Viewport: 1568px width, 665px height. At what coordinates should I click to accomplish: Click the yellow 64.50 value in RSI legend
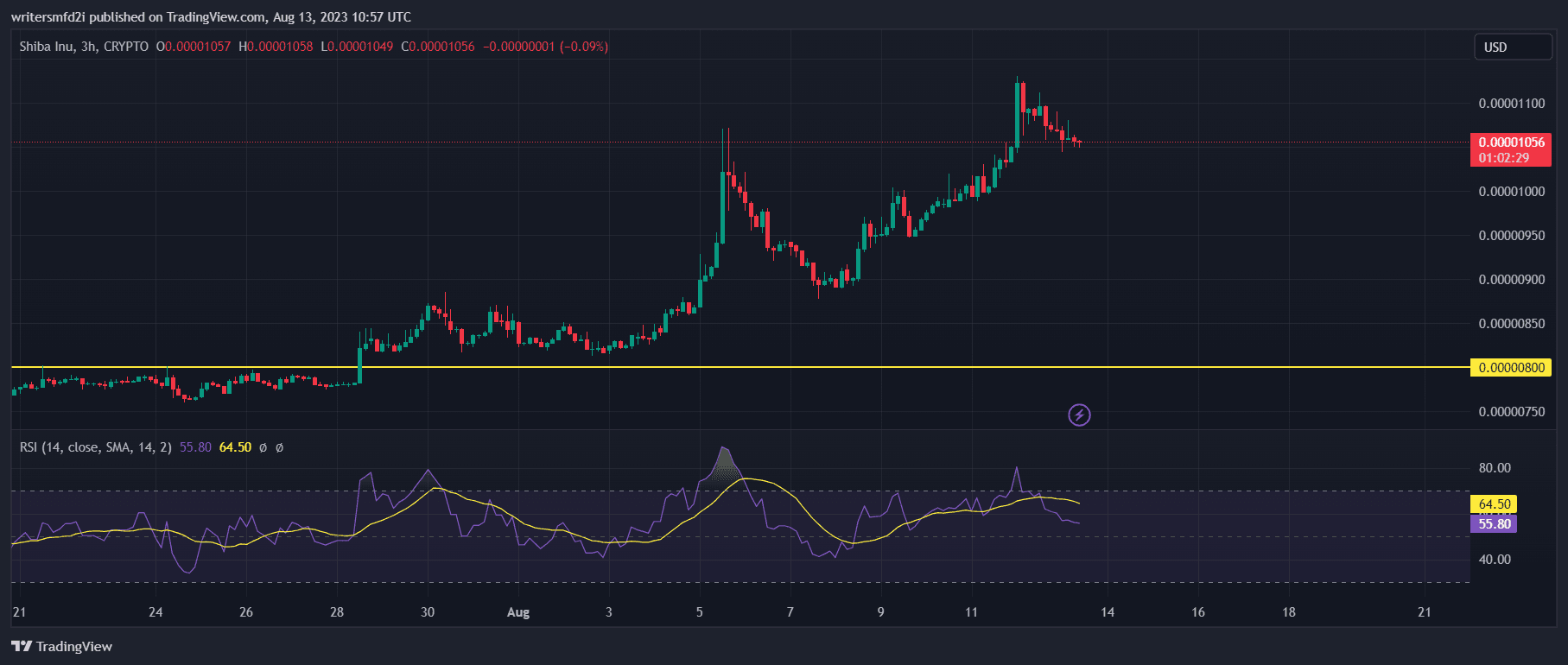point(235,447)
